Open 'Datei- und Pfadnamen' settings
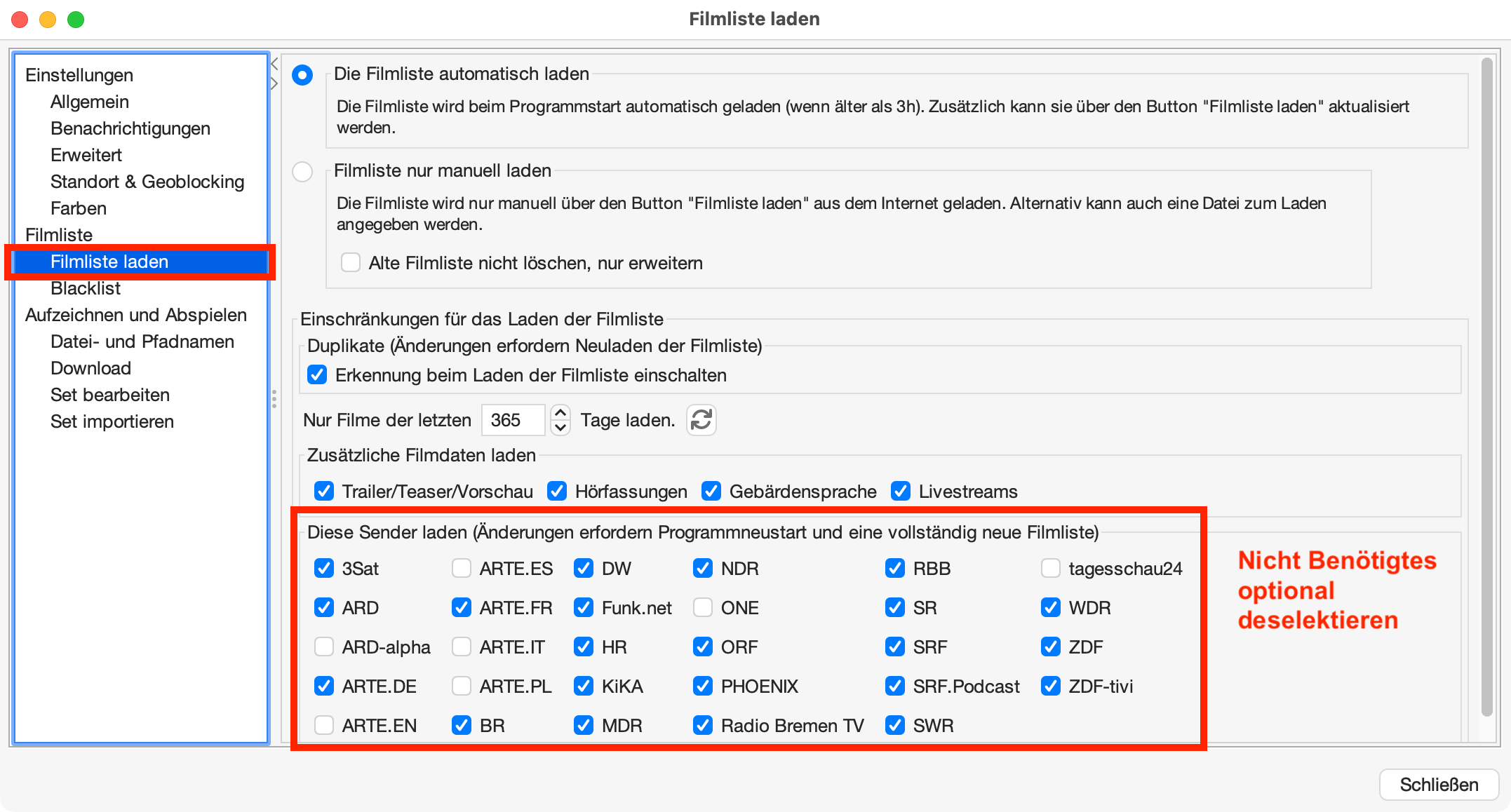Image resolution: width=1511 pixels, height=812 pixels. coord(142,341)
